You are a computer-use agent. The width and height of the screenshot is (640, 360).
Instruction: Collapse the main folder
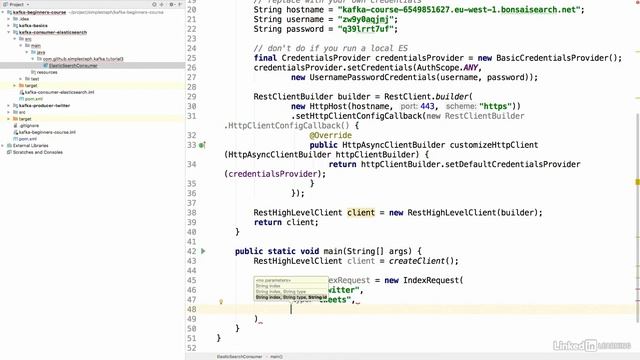(21, 45)
